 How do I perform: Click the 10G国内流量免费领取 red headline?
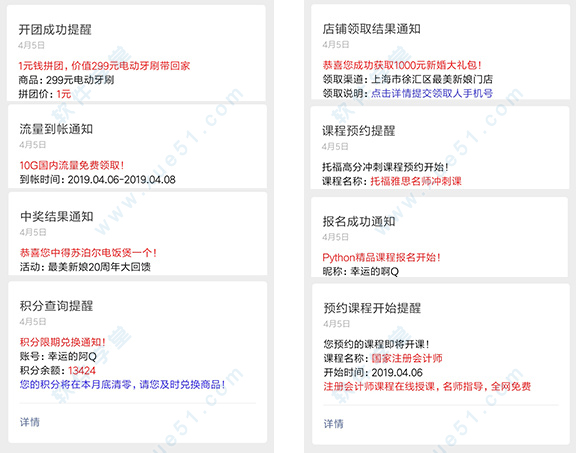point(72,165)
